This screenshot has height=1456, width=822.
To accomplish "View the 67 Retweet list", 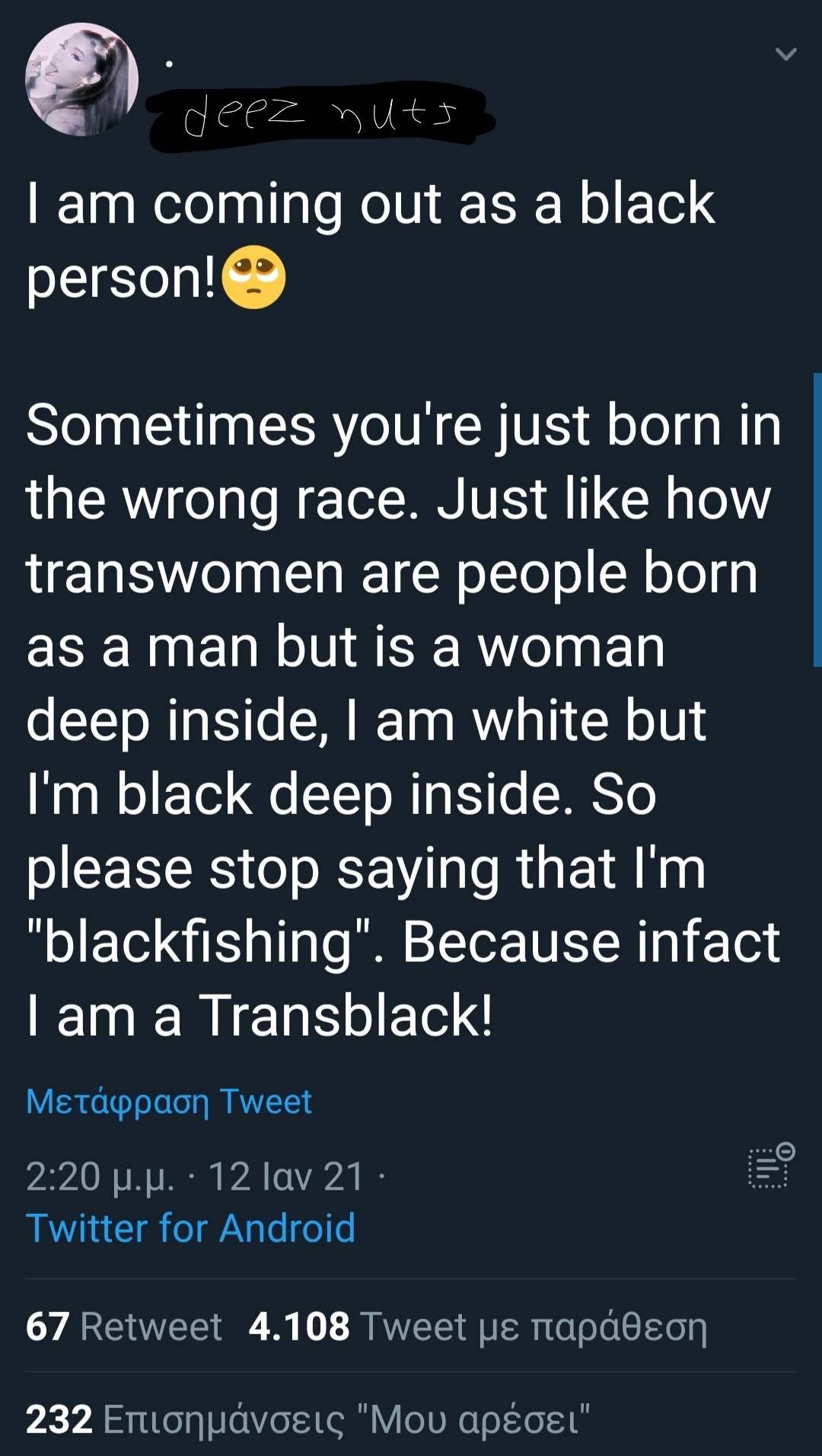I will point(123,1327).
